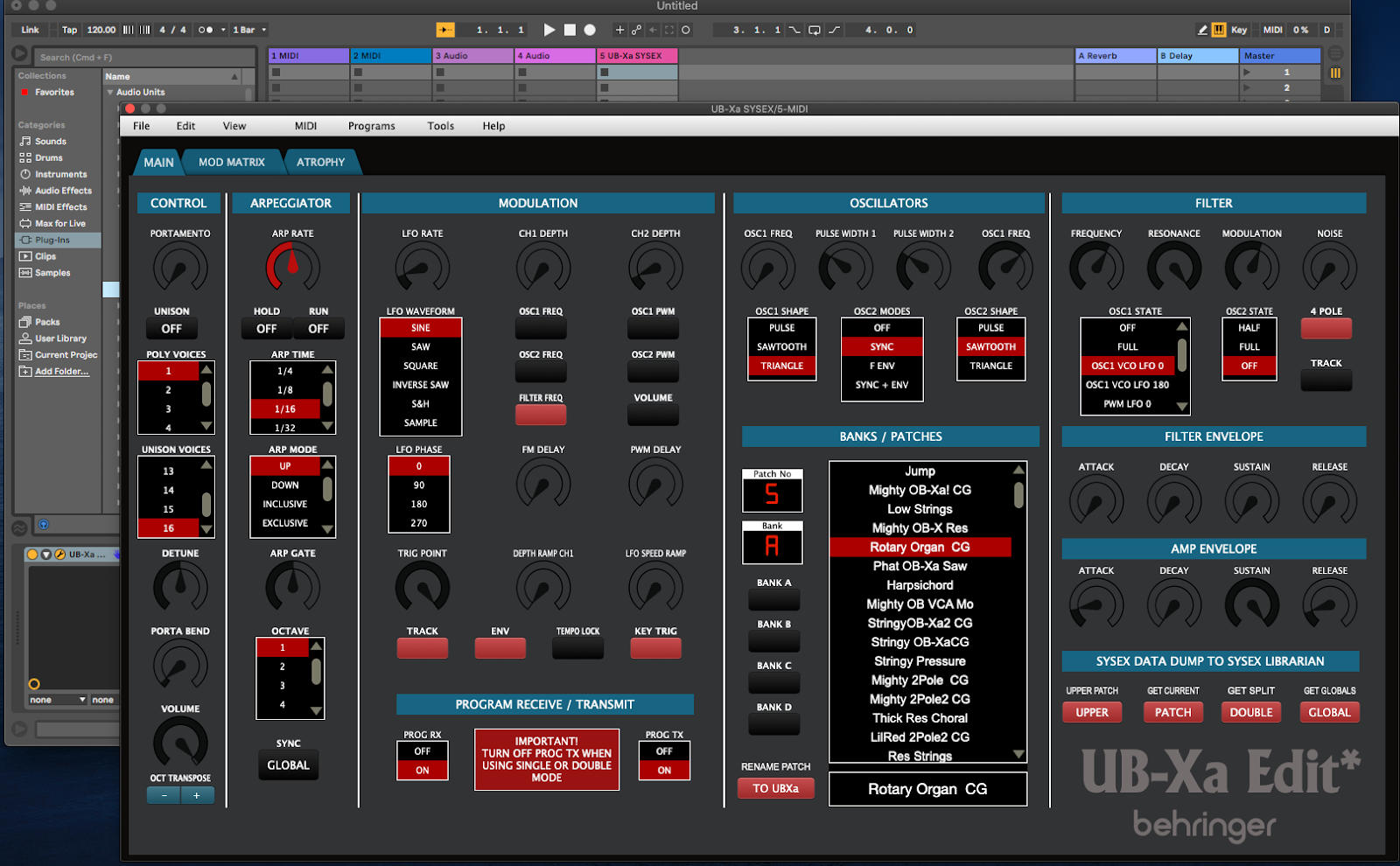Viewport: 1400px width, 866px height.
Task: Click the Rename Patch name field
Action: [927, 789]
